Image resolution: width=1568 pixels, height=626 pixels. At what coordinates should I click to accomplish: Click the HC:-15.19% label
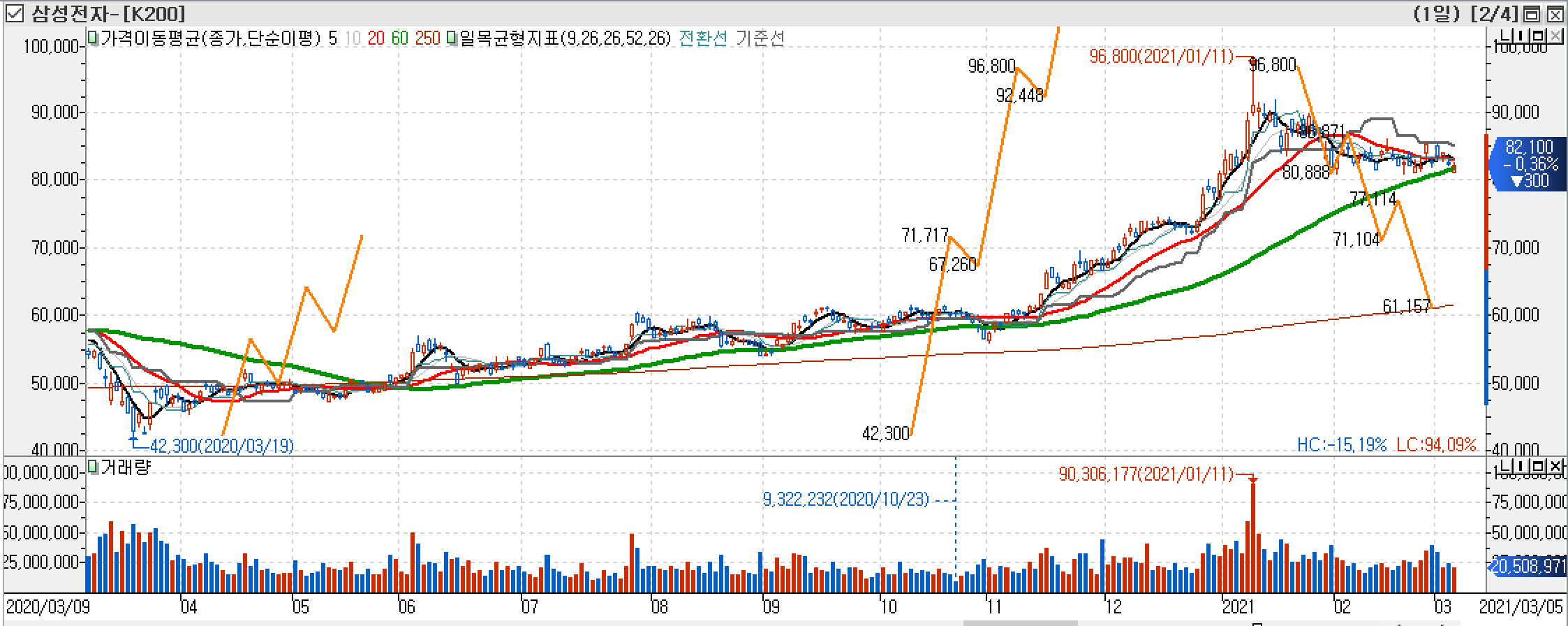[x=1342, y=444]
